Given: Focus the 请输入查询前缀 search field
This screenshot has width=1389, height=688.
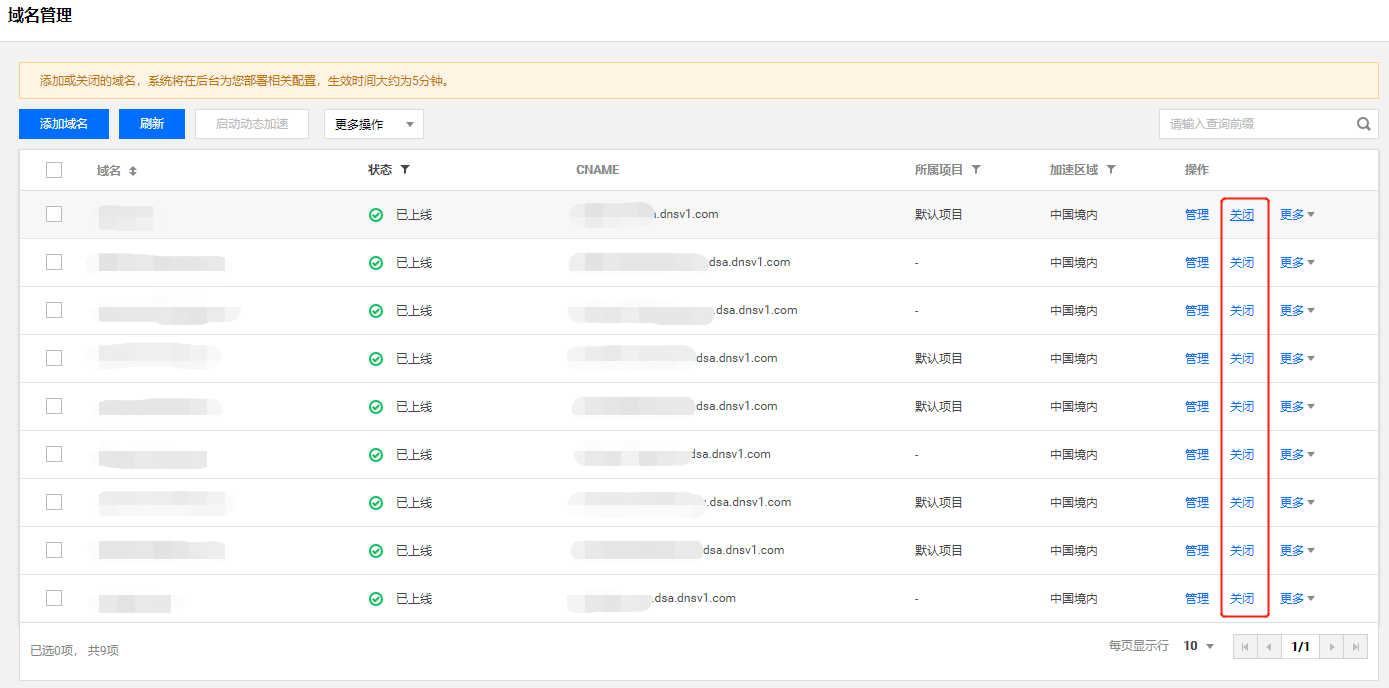Looking at the screenshot, I should pyautogui.click(x=1255, y=124).
